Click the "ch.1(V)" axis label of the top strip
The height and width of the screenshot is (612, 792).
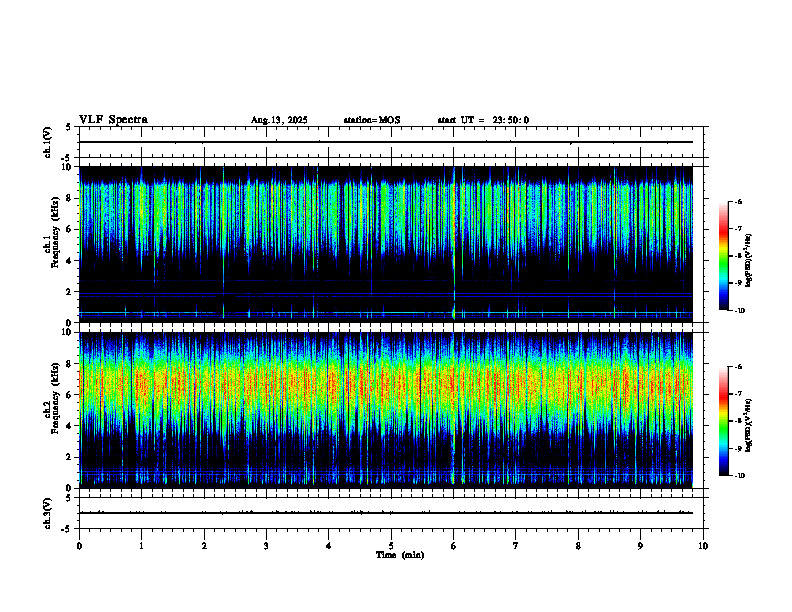(x=47, y=142)
